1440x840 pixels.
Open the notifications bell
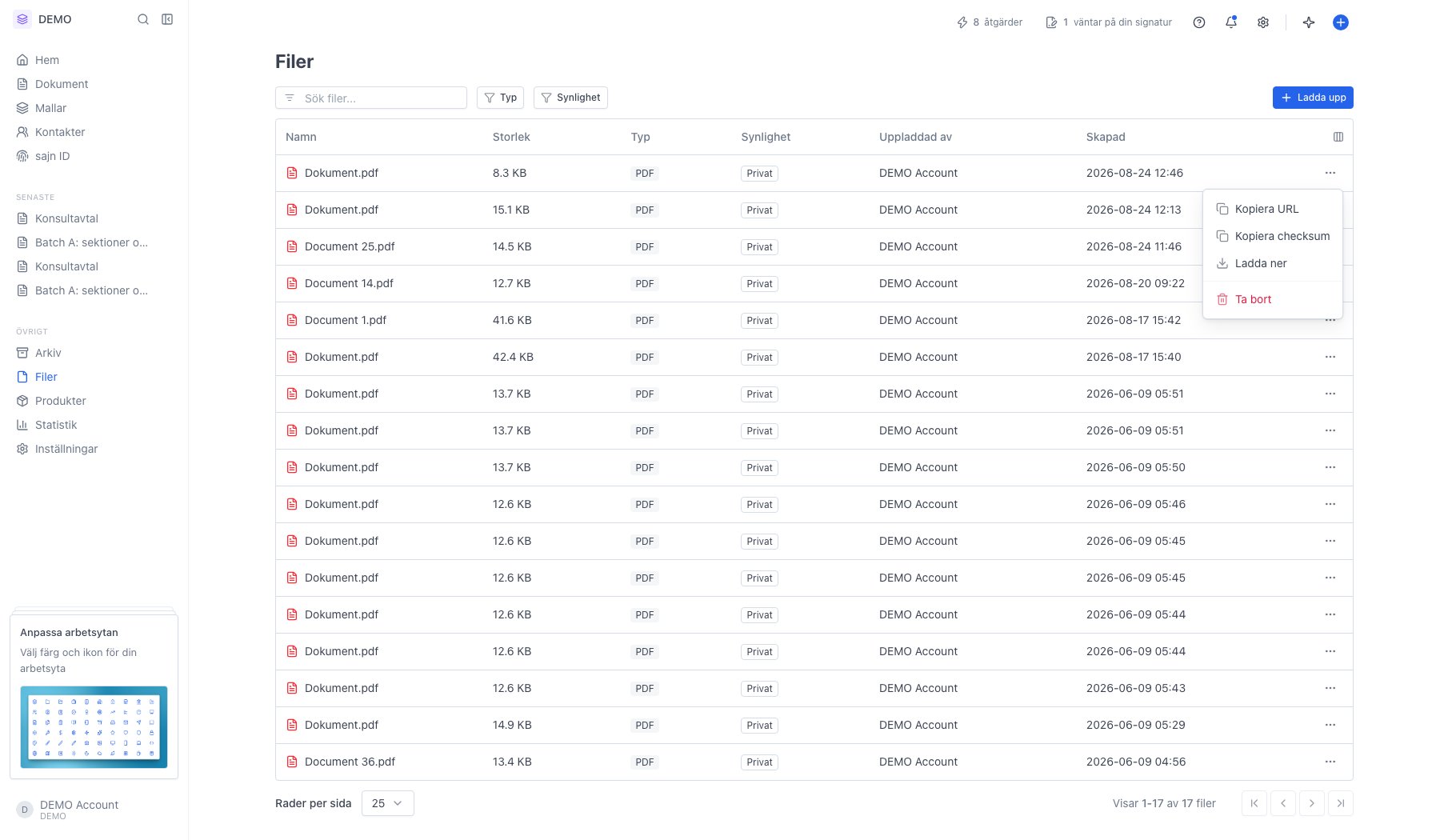(x=1231, y=22)
